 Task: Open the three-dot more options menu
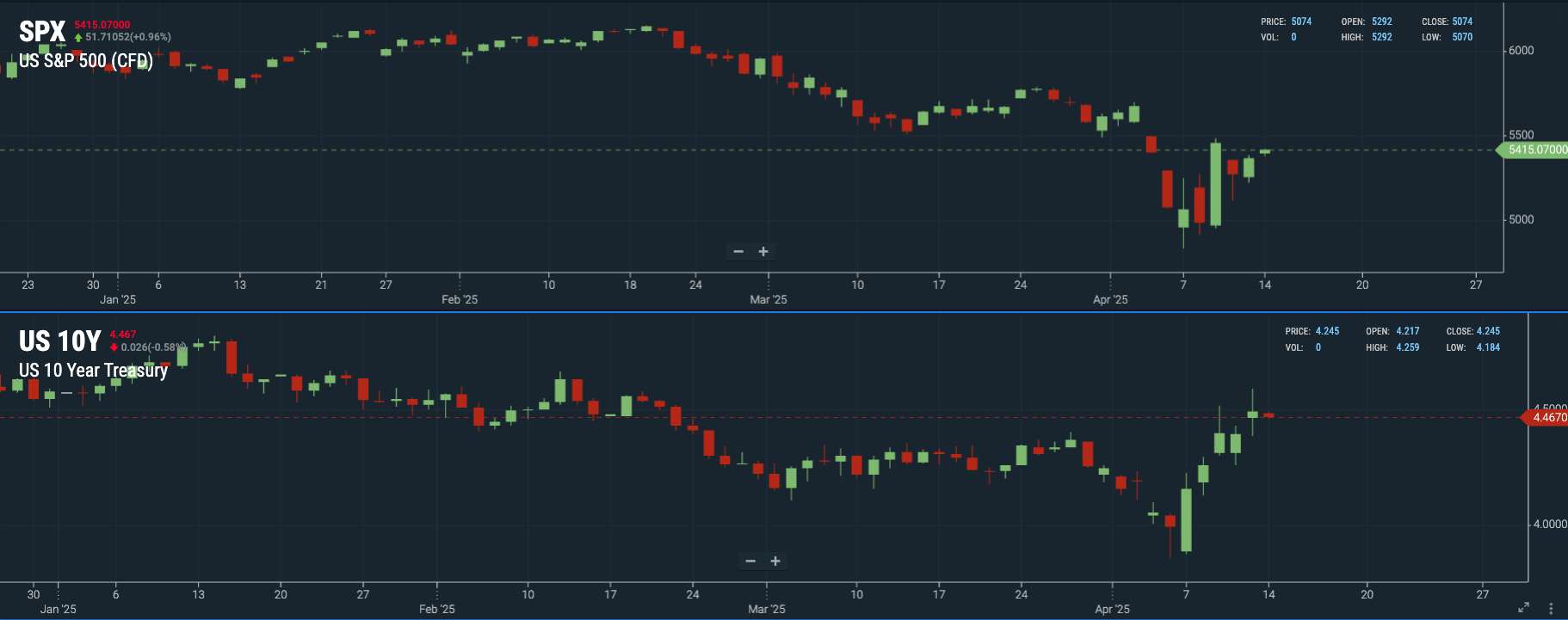pos(1552,608)
